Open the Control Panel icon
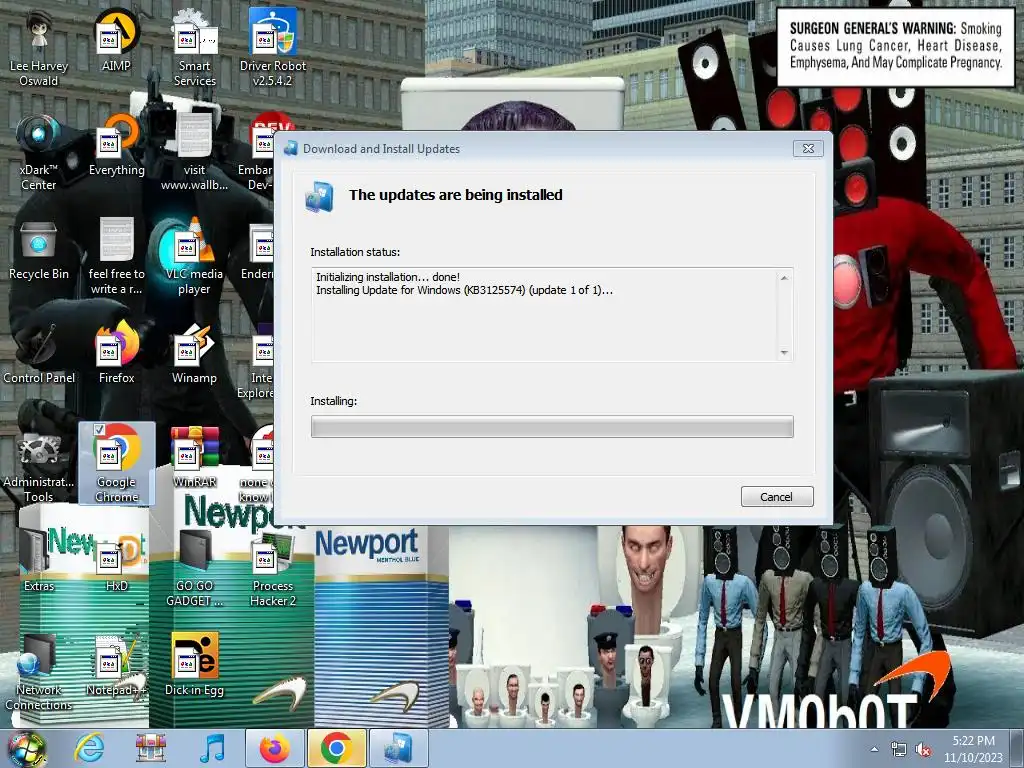Image resolution: width=1024 pixels, height=768 pixels. pos(39,353)
